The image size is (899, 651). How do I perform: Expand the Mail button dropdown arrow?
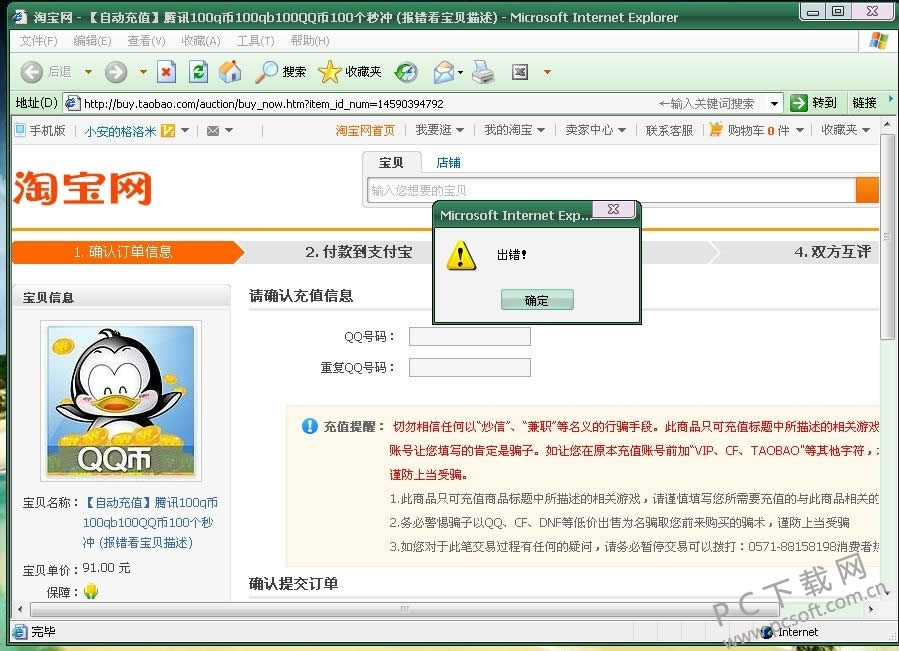point(460,72)
